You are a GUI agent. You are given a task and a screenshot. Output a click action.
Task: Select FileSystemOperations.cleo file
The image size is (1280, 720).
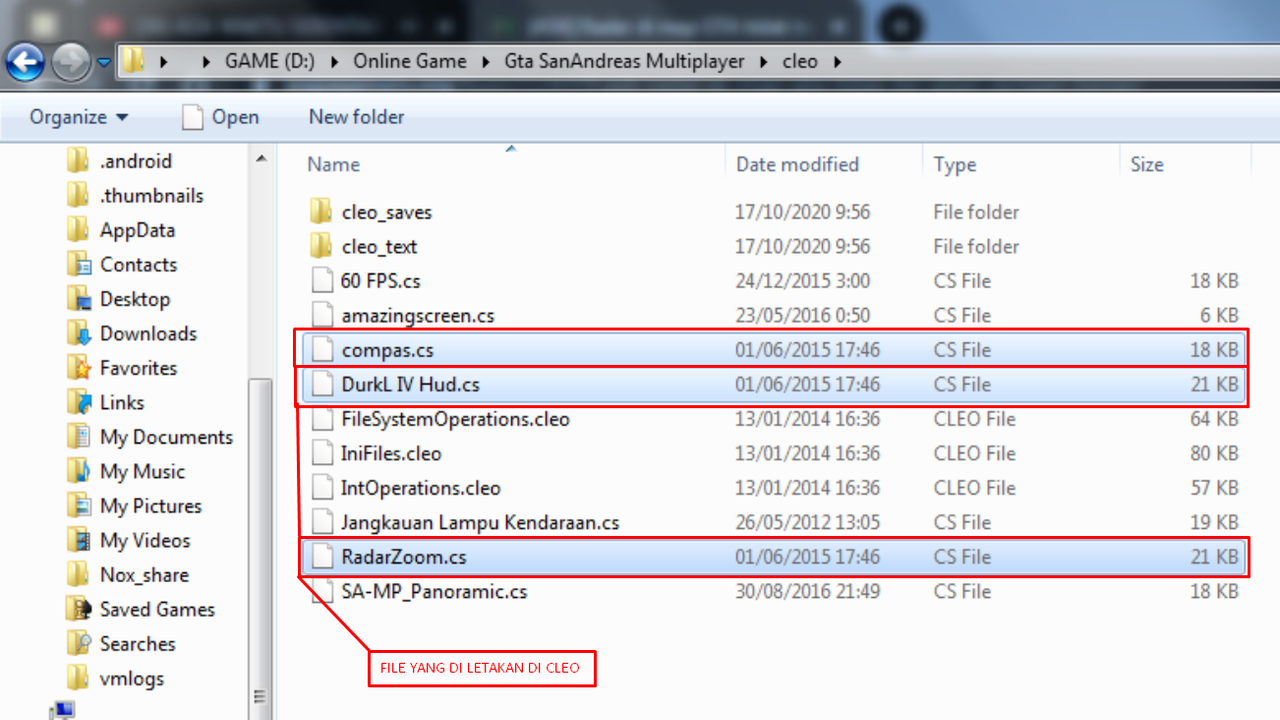click(455, 419)
